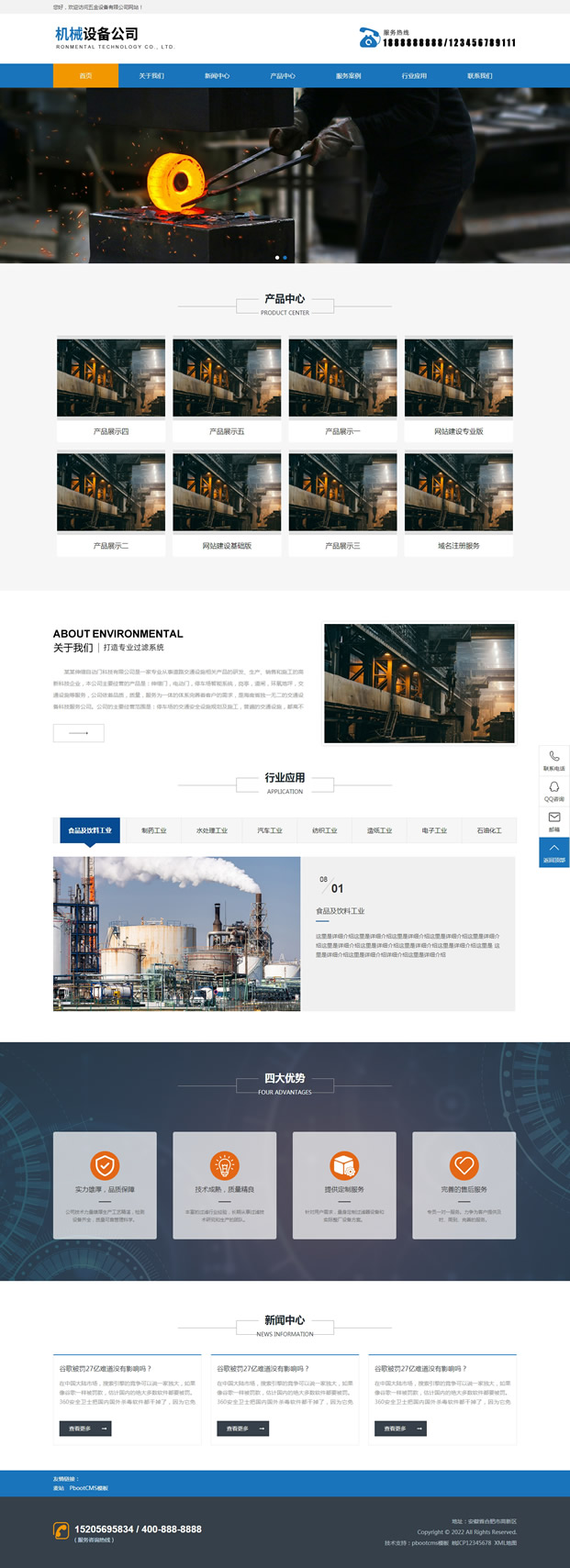Open 产品中心 in the navigation bar

click(x=283, y=76)
